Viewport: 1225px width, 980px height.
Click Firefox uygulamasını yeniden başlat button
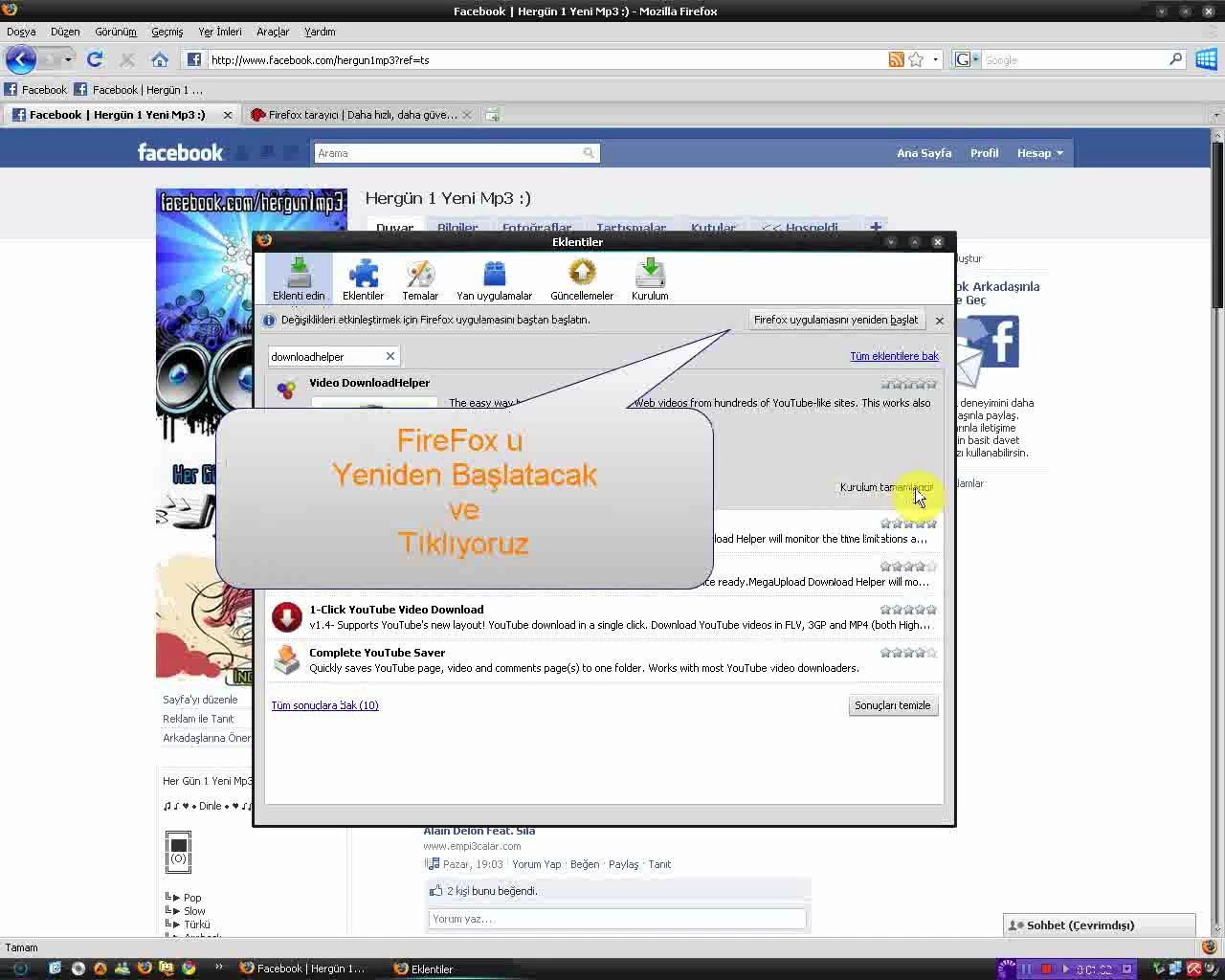pyautogui.click(x=835, y=320)
